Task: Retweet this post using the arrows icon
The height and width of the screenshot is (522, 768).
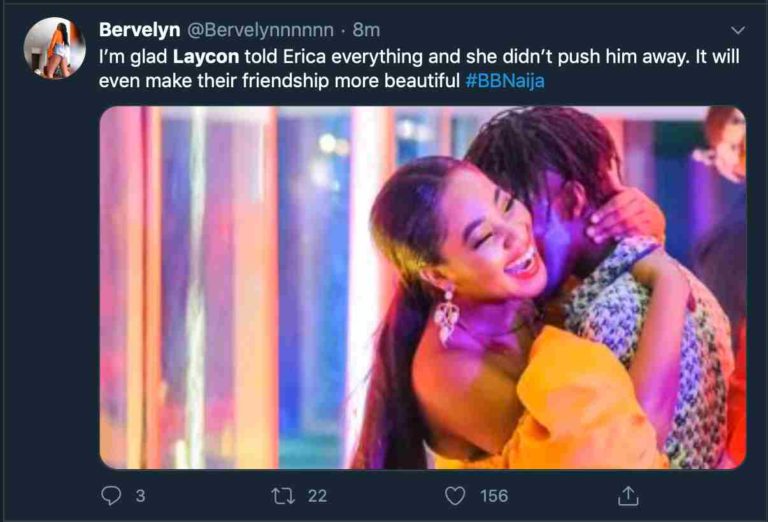Action: (x=284, y=496)
